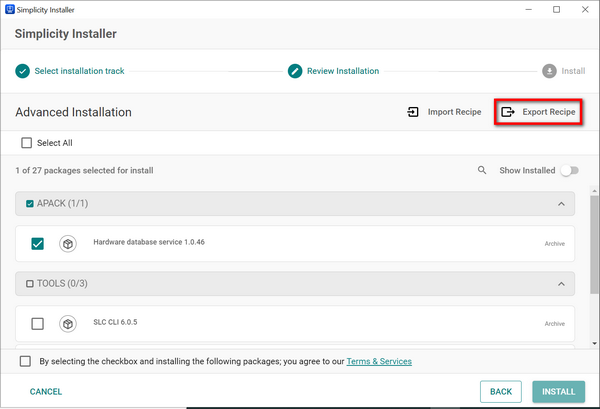
Task: Click the Simplicity Installer app icon in title bar
Action: (x=10, y=10)
